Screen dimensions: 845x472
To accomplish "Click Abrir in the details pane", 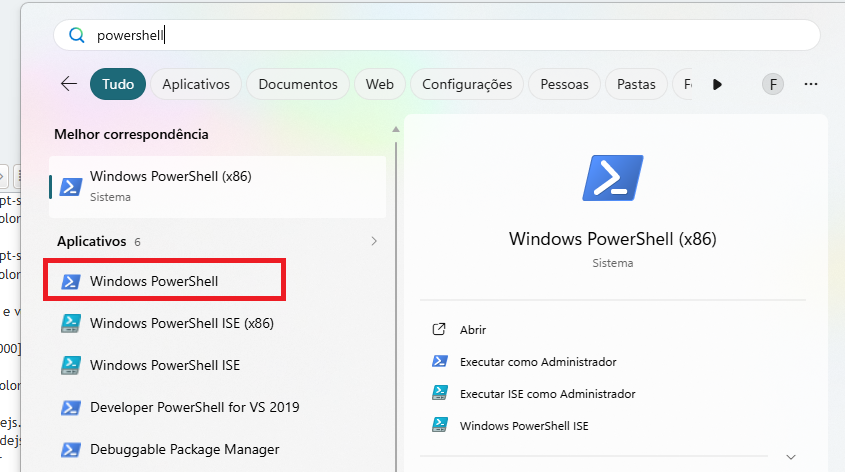I will 473,329.
